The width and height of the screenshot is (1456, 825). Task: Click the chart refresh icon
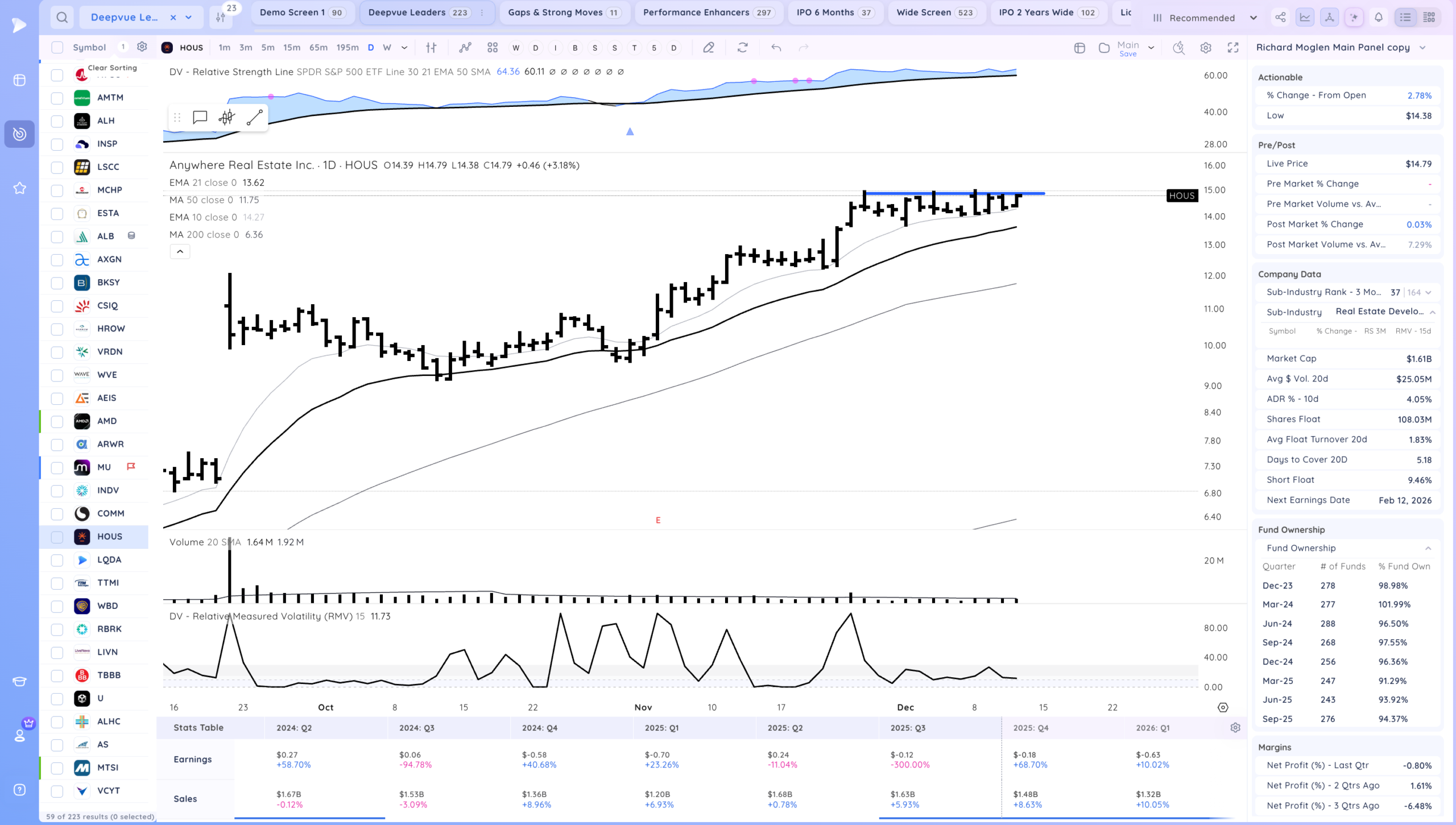(x=742, y=48)
